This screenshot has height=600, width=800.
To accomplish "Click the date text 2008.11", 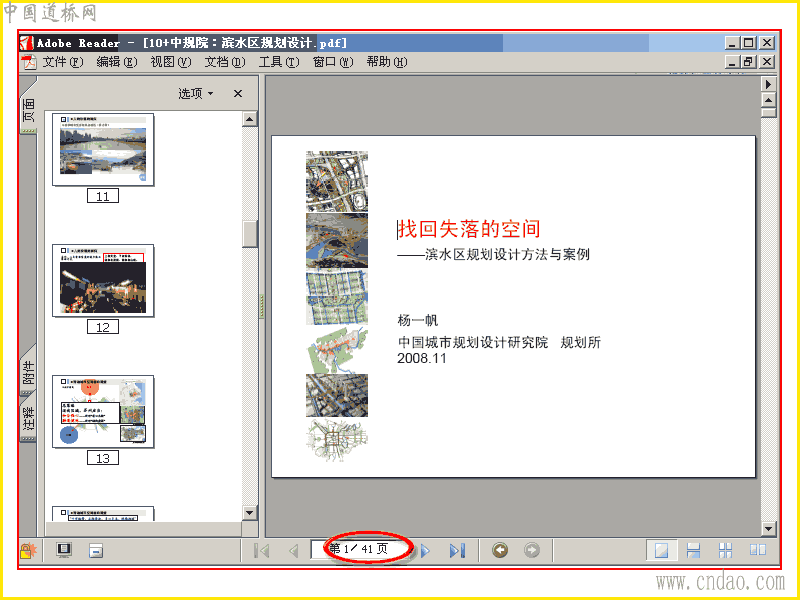I will [421, 358].
